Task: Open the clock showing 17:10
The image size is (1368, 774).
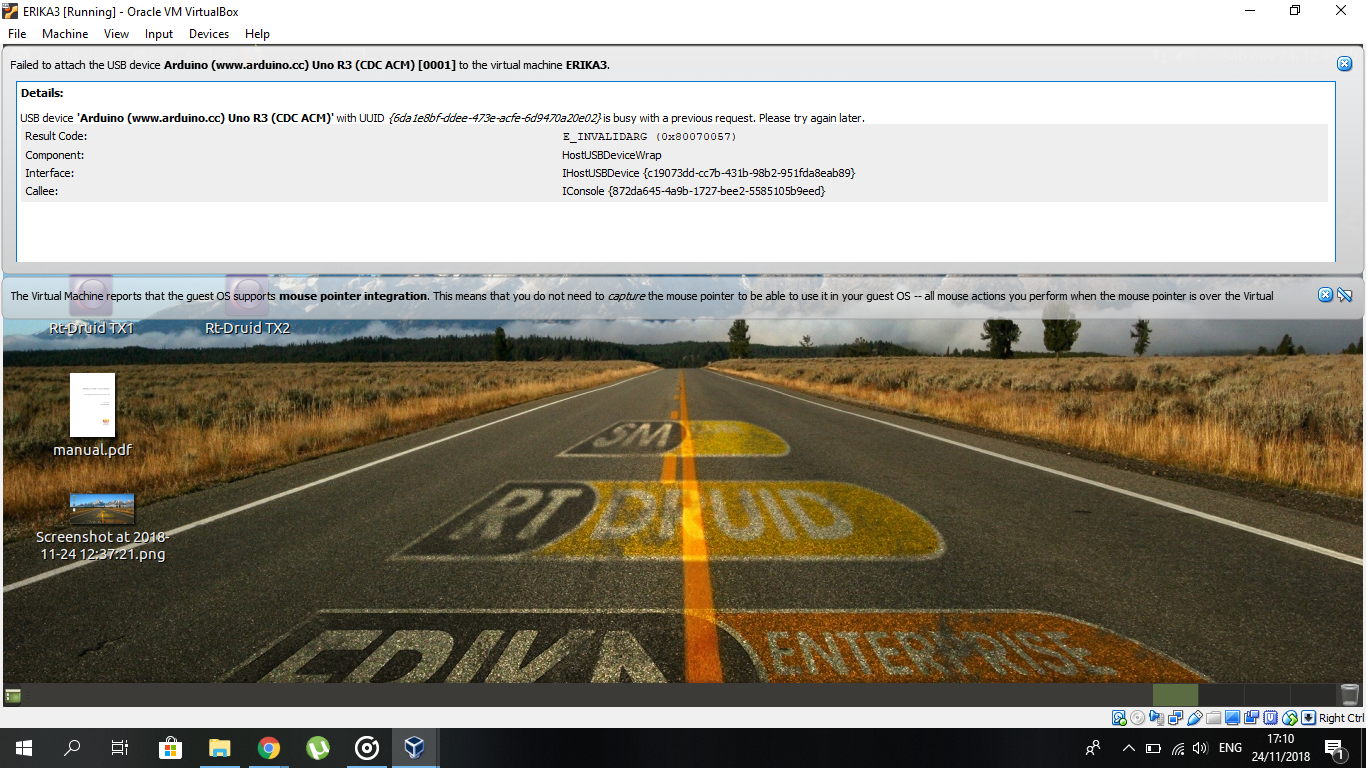Action: click(1281, 748)
